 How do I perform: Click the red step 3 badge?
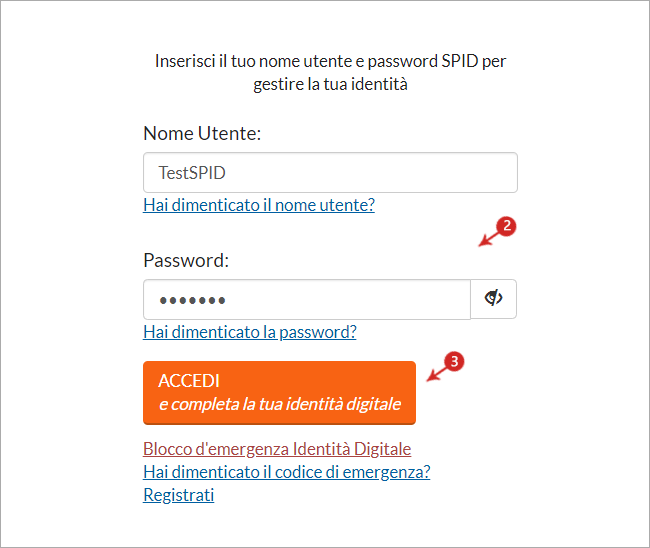click(454, 361)
